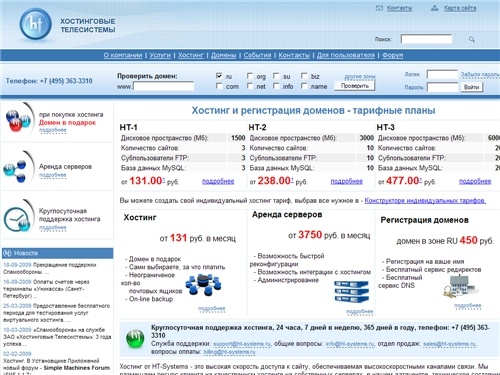This screenshot has width=500, height=375.
Task: Open the 18-09-2009 news item
Action: point(50,268)
